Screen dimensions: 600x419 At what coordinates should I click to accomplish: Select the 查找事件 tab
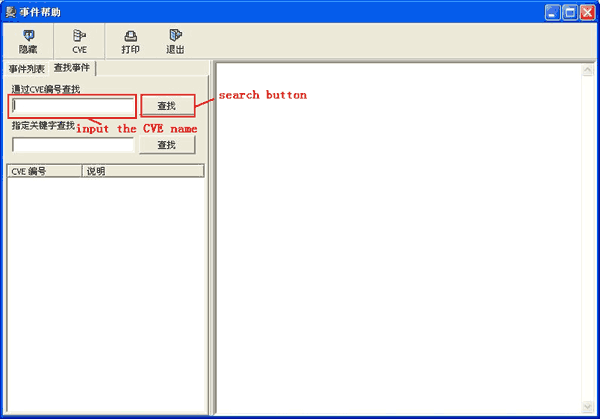point(72,68)
